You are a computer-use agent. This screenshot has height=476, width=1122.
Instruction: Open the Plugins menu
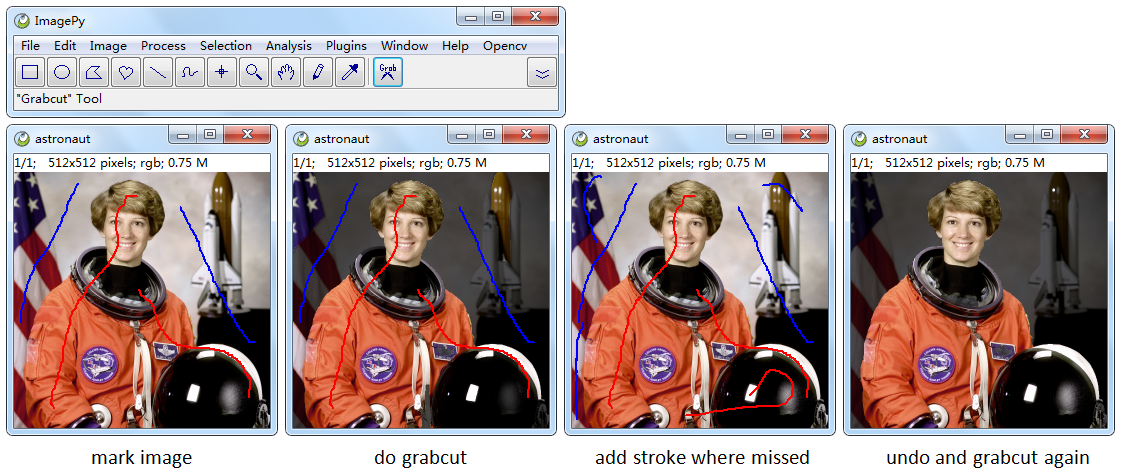point(346,46)
